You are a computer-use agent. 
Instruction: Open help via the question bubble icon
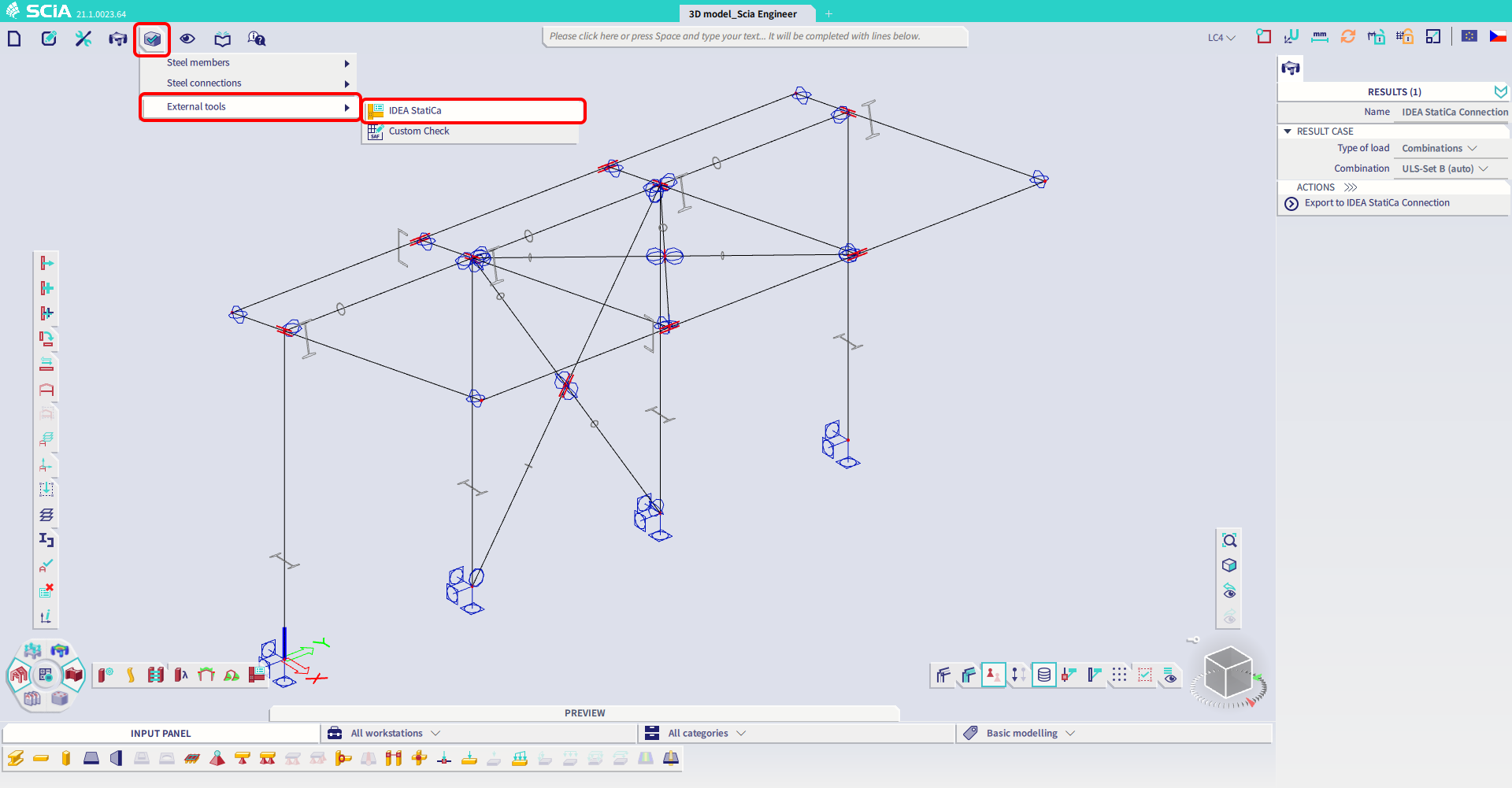pos(255,39)
